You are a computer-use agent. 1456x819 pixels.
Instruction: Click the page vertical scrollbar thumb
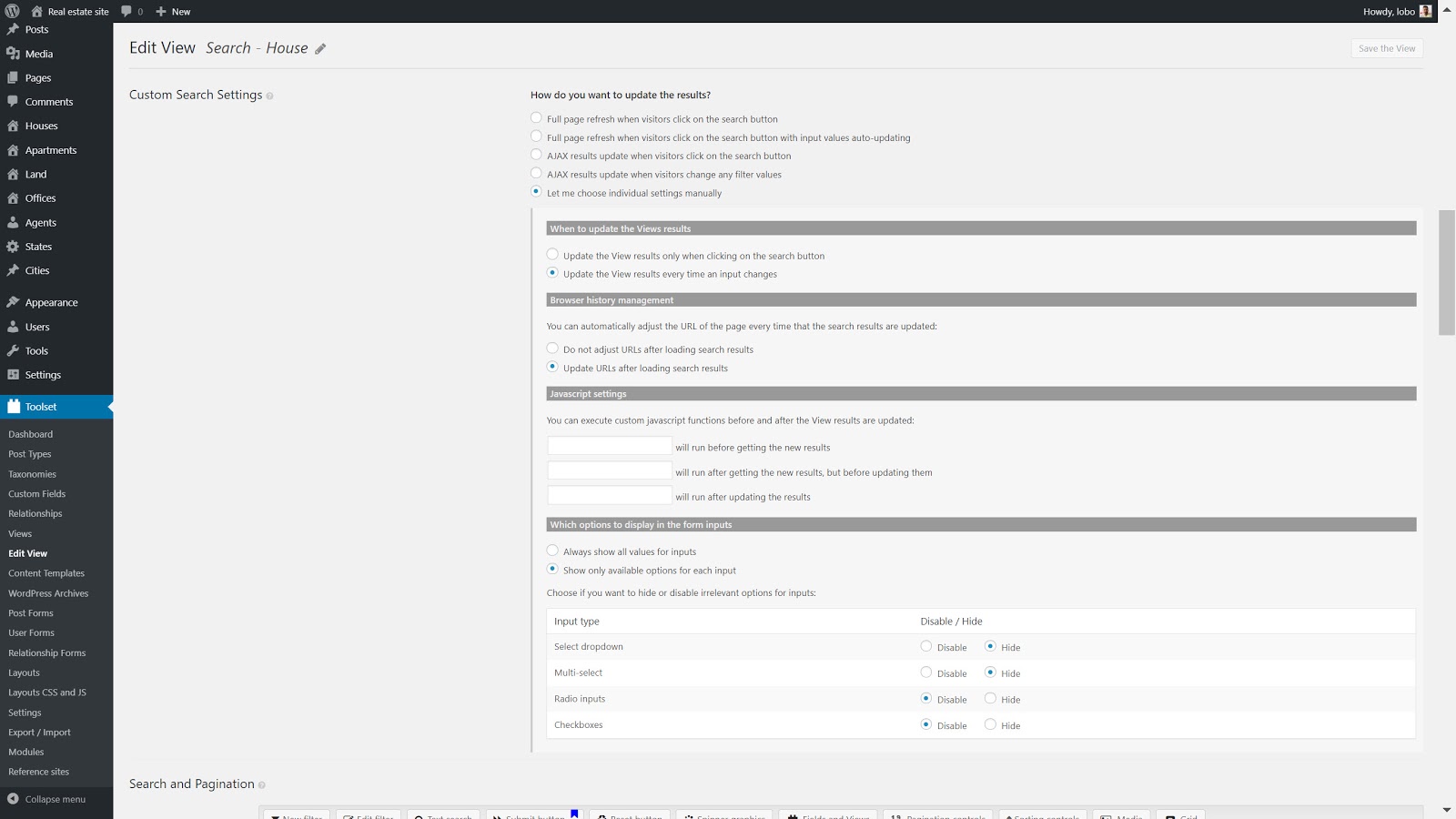pyautogui.click(x=1446, y=273)
